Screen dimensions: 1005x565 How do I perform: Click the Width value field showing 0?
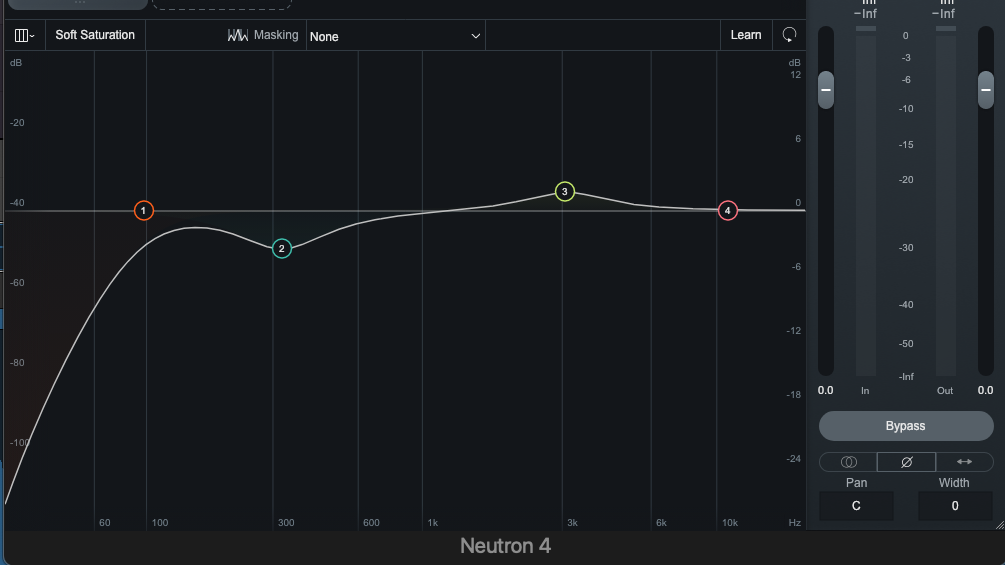coord(955,506)
